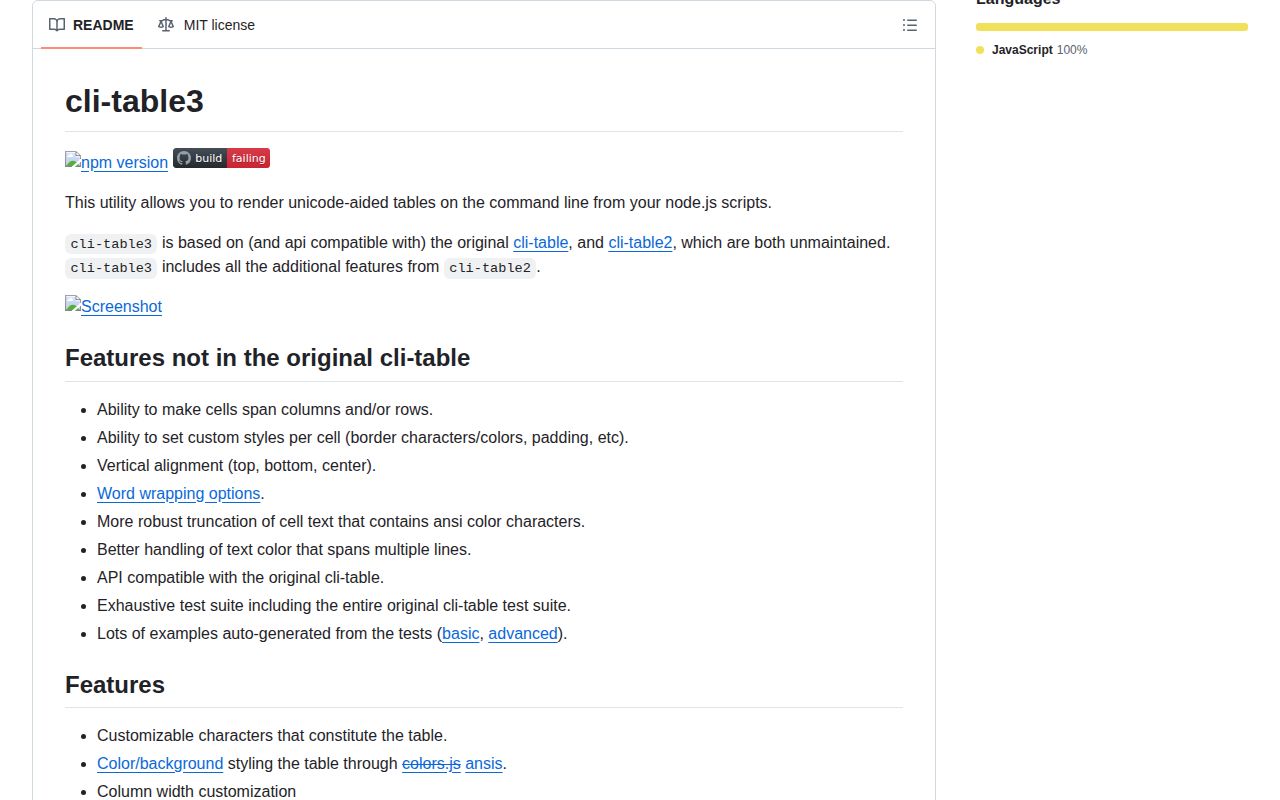Open the basic examples link
Screen dimensions: 1280x800
click(461, 633)
